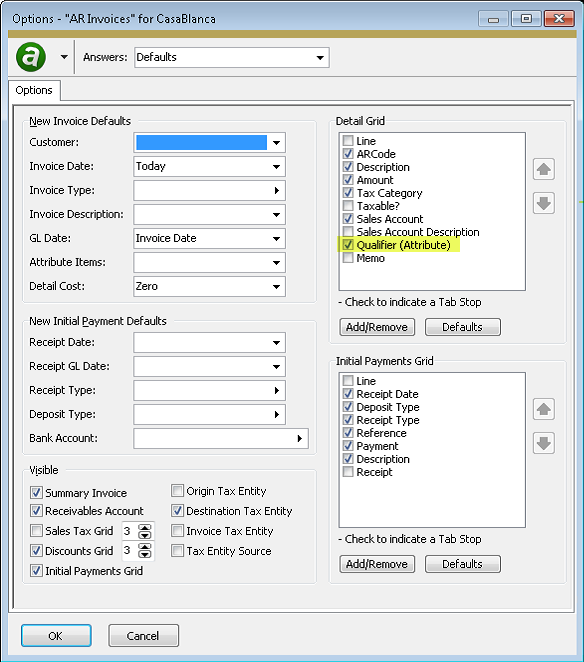Click Add/Remove under Detail Grid

[x=377, y=327]
